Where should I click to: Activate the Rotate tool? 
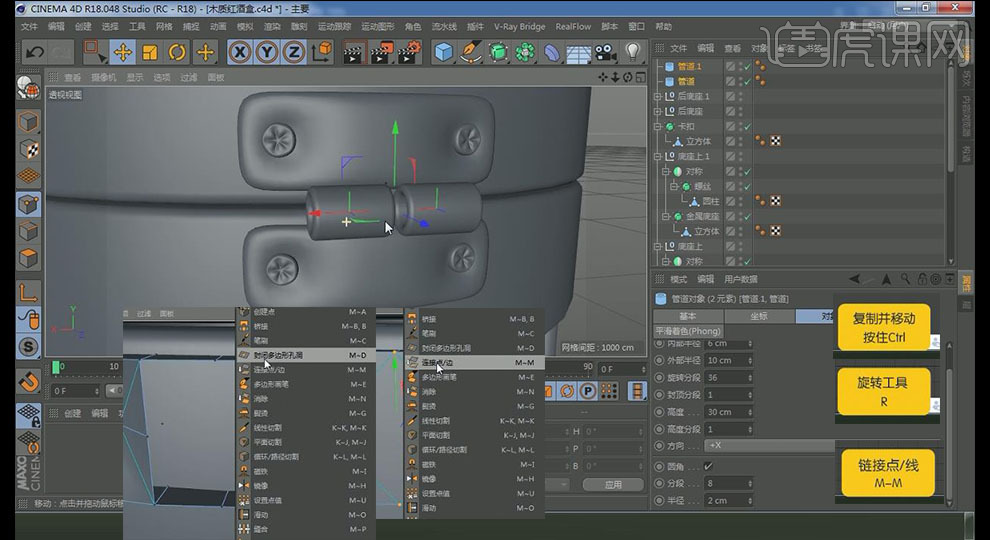click(177, 52)
